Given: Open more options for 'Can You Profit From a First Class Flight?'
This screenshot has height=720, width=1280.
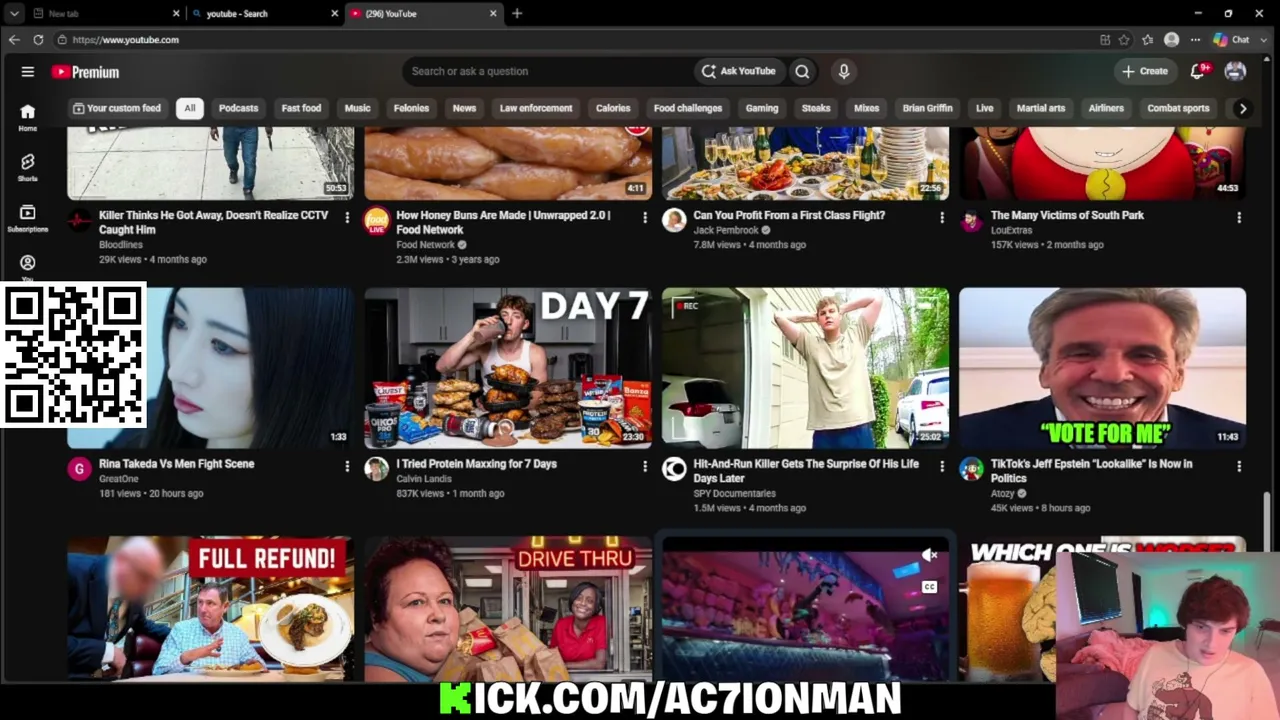Looking at the screenshot, I should [x=941, y=217].
